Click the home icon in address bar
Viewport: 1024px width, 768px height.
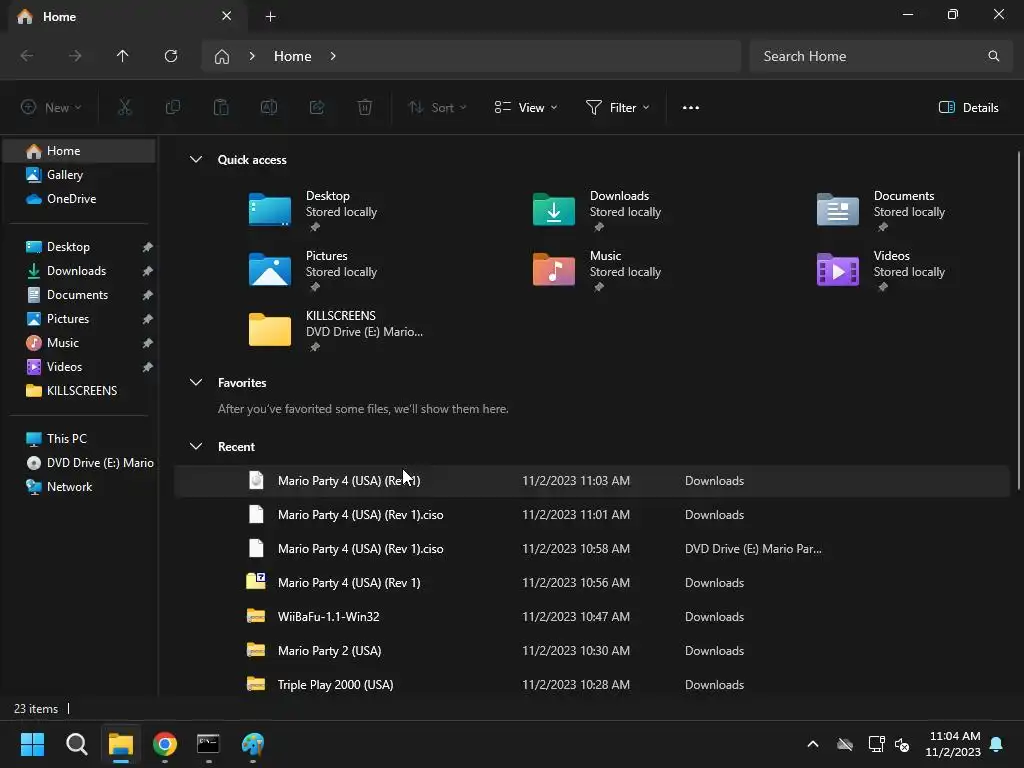pyautogui.click(x=222, y=57)
